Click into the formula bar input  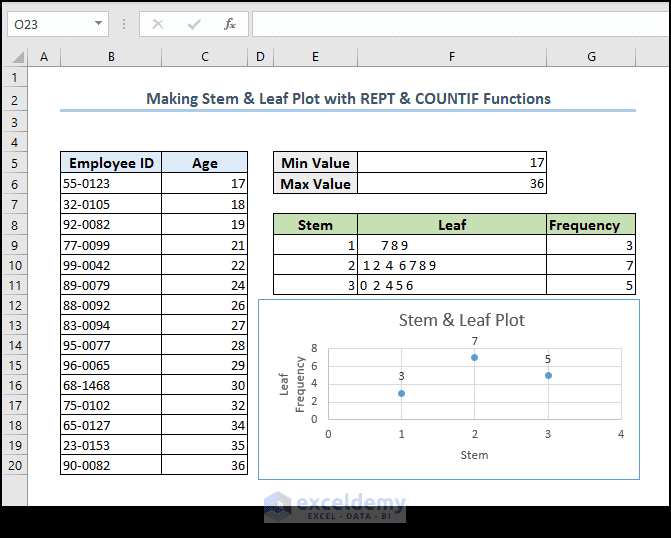click(460, 24)
